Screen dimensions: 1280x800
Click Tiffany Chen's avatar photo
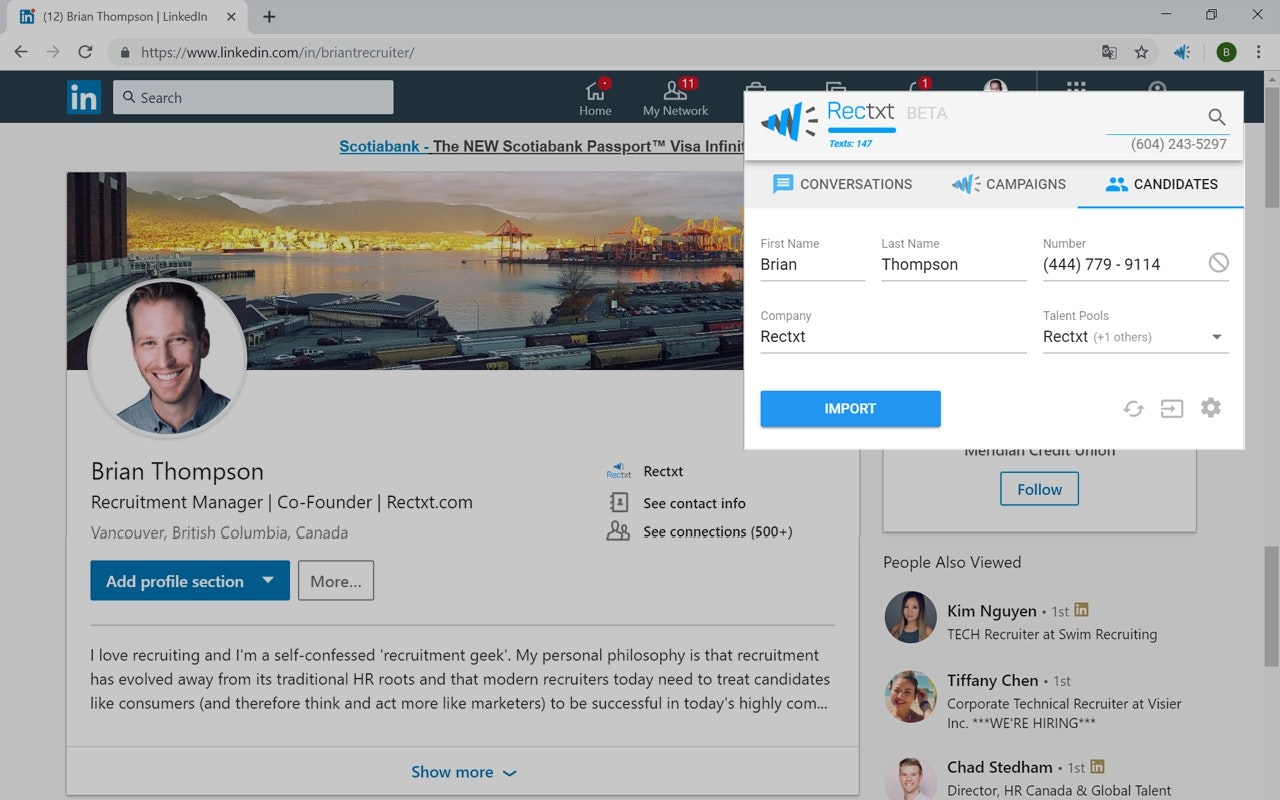(x=910, y=696)
